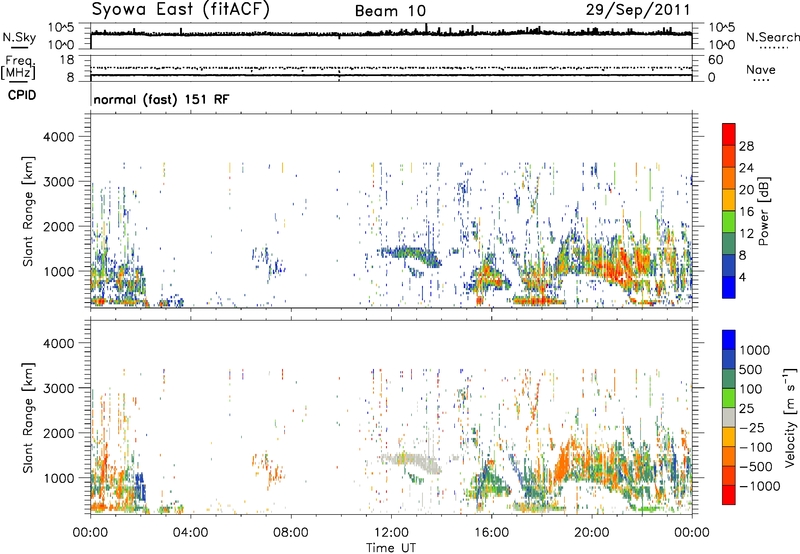
Task: Click the '20:00' time tick label
Action: pos(591,533)
